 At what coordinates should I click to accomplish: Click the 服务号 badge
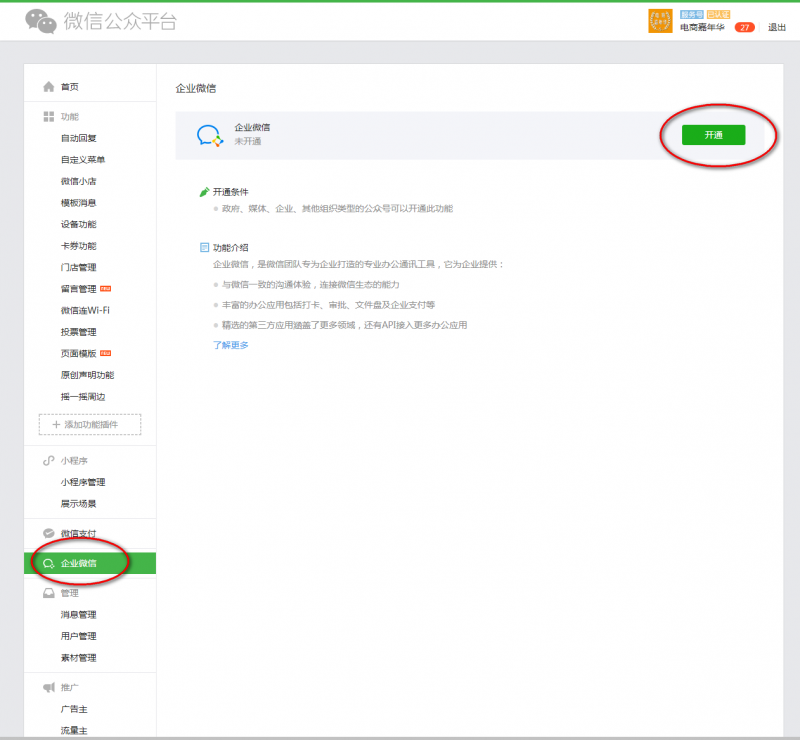[692, 15]
